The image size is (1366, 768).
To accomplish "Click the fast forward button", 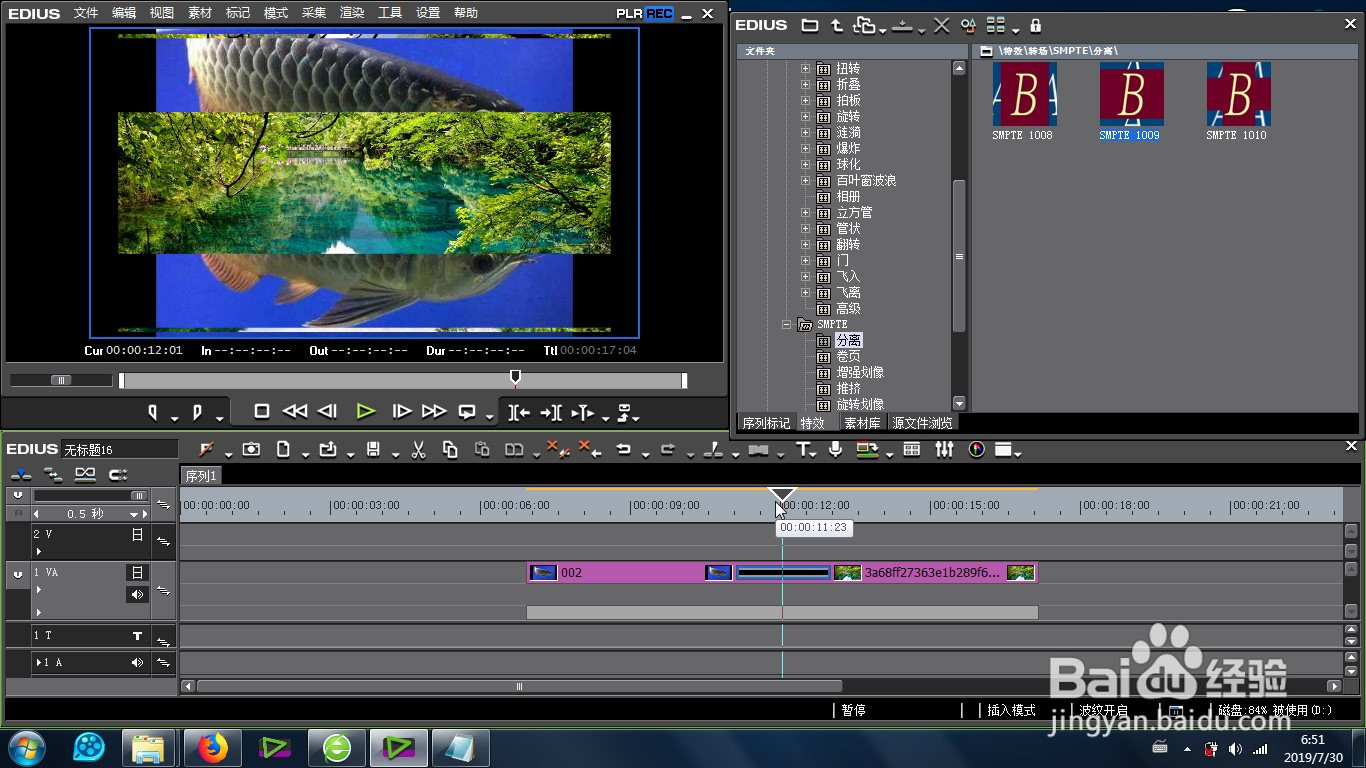I will [x=434, y=411].
